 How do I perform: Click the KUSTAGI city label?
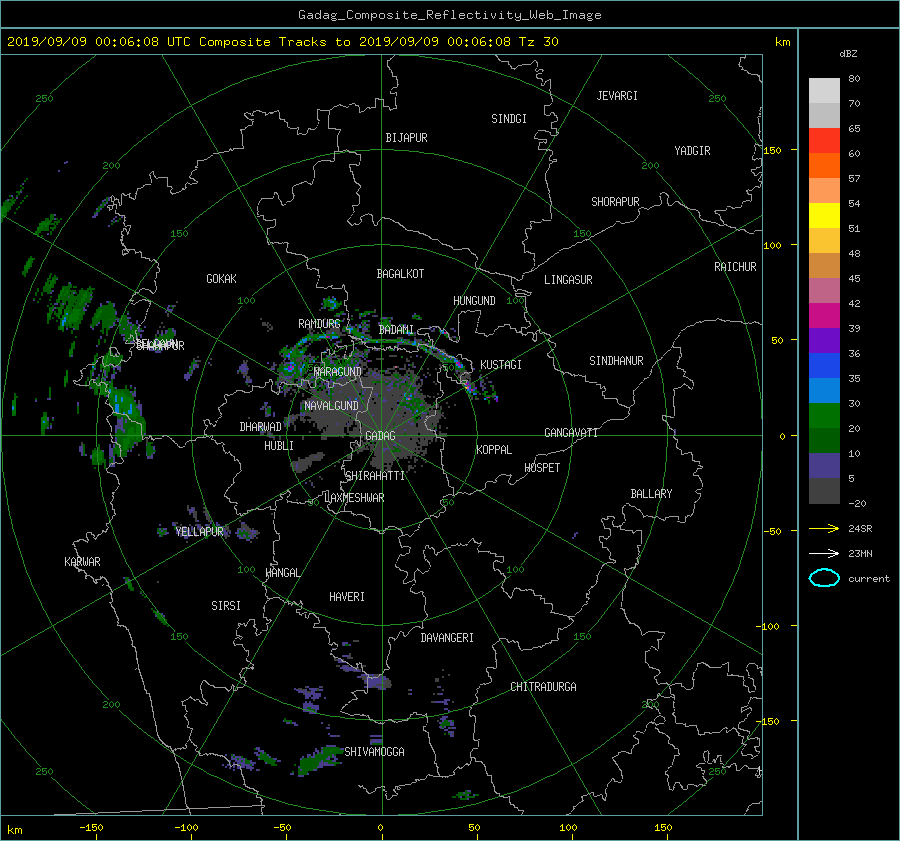pyautogui.click(x=501, y=365)
